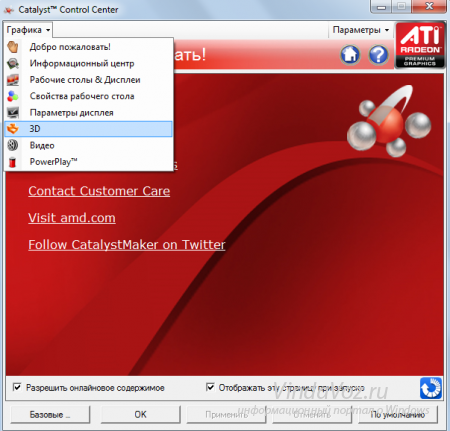Collapse the Графика dropdown menu
Screen dimensions: 450x431
[28, 30]
